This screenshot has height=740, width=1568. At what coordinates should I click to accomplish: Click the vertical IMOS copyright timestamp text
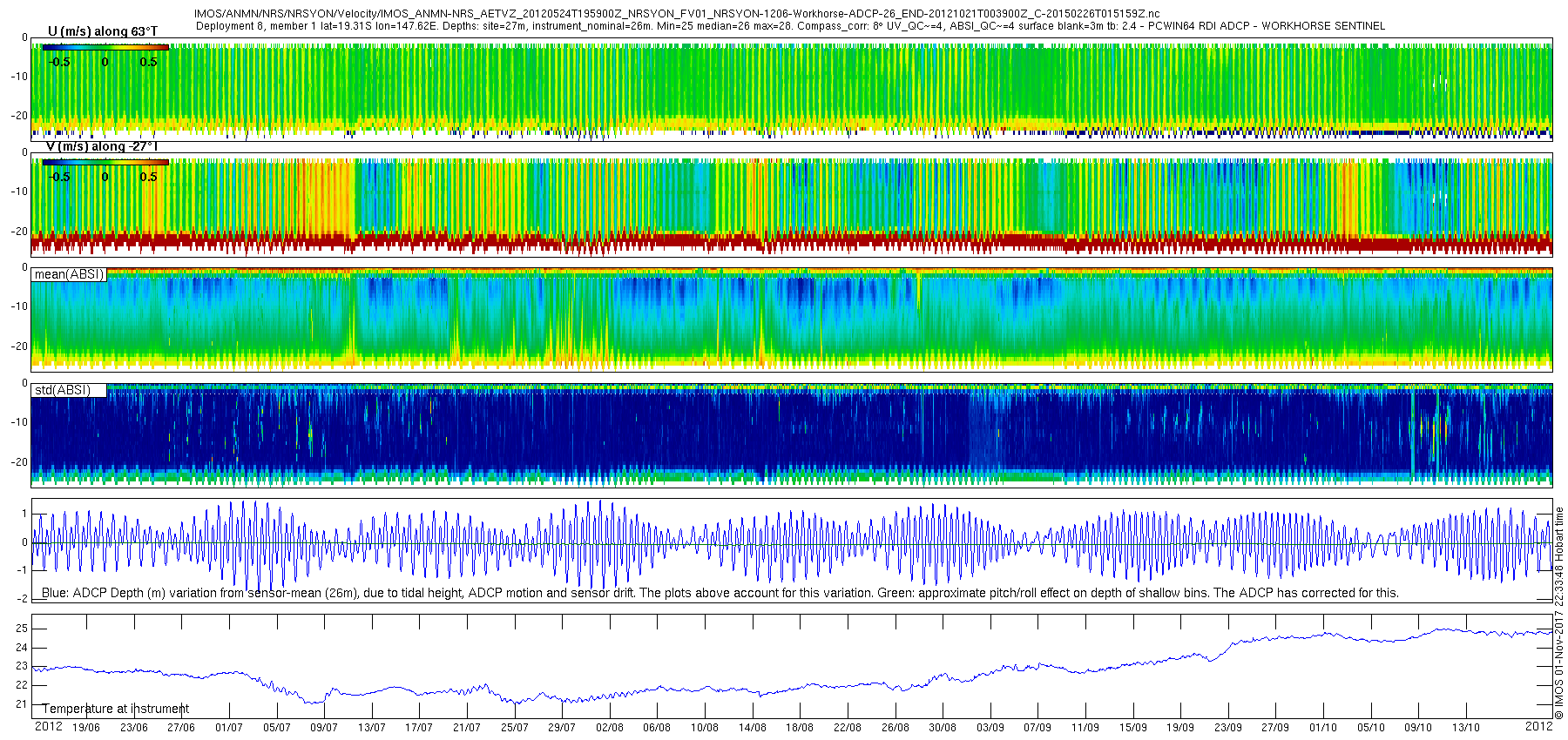(x=1559, y=613)
